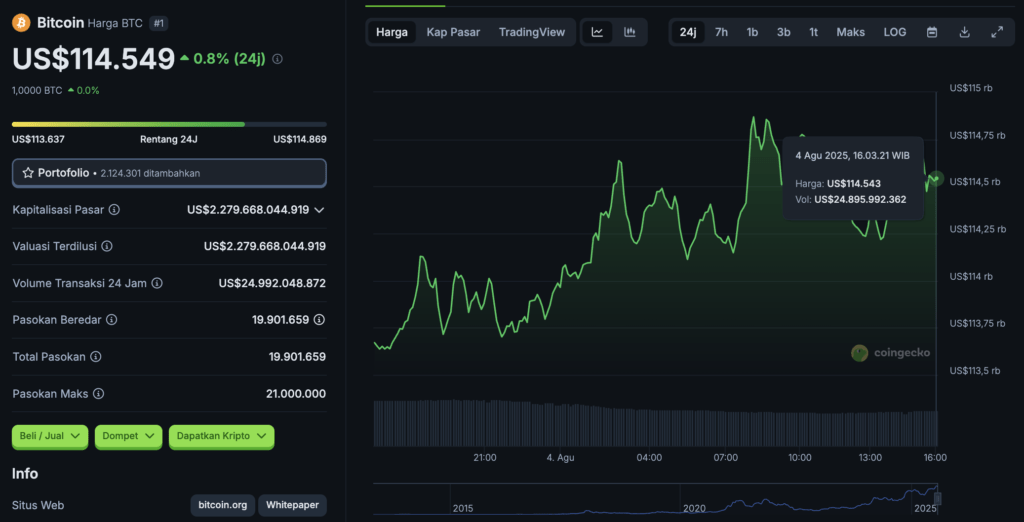Click the range handle on the history navigator
The width and height of the screenshot is (1024, 522).
coord(938,499)
